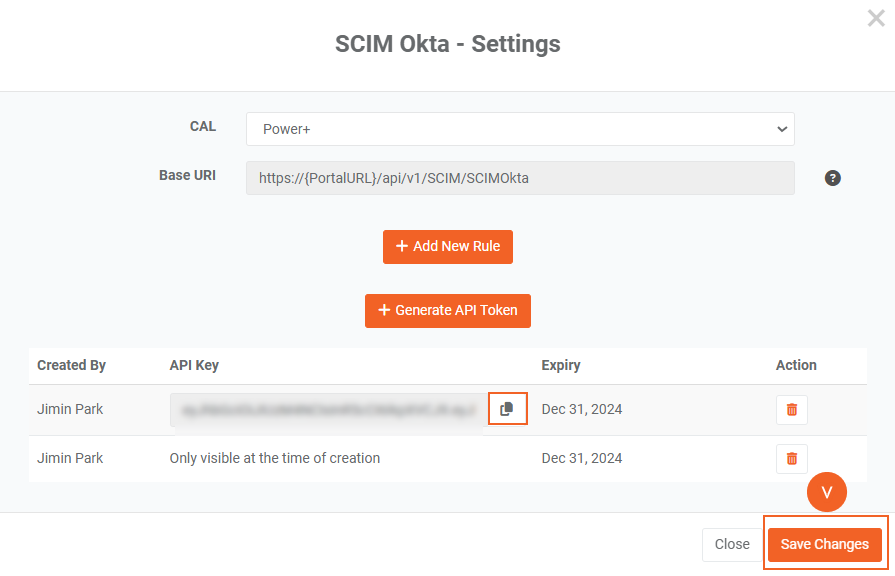This screenshot has width=895, height=576.
Task: Copy the API key to clipboard
Action: (507, 409)
